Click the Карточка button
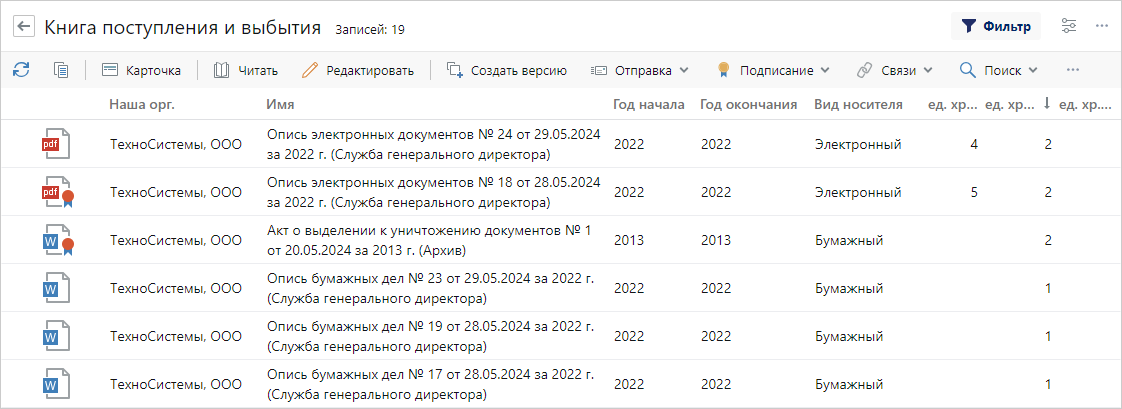Viewport: 1122px width, 409px height. (141, 70)
